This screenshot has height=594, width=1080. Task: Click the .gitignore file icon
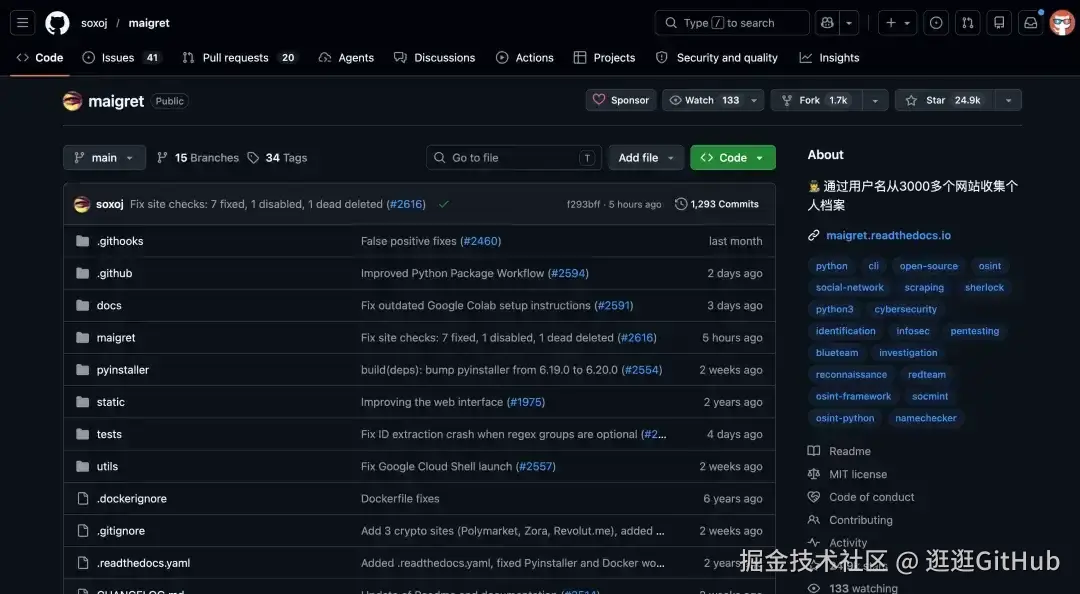tap(83, 531)
